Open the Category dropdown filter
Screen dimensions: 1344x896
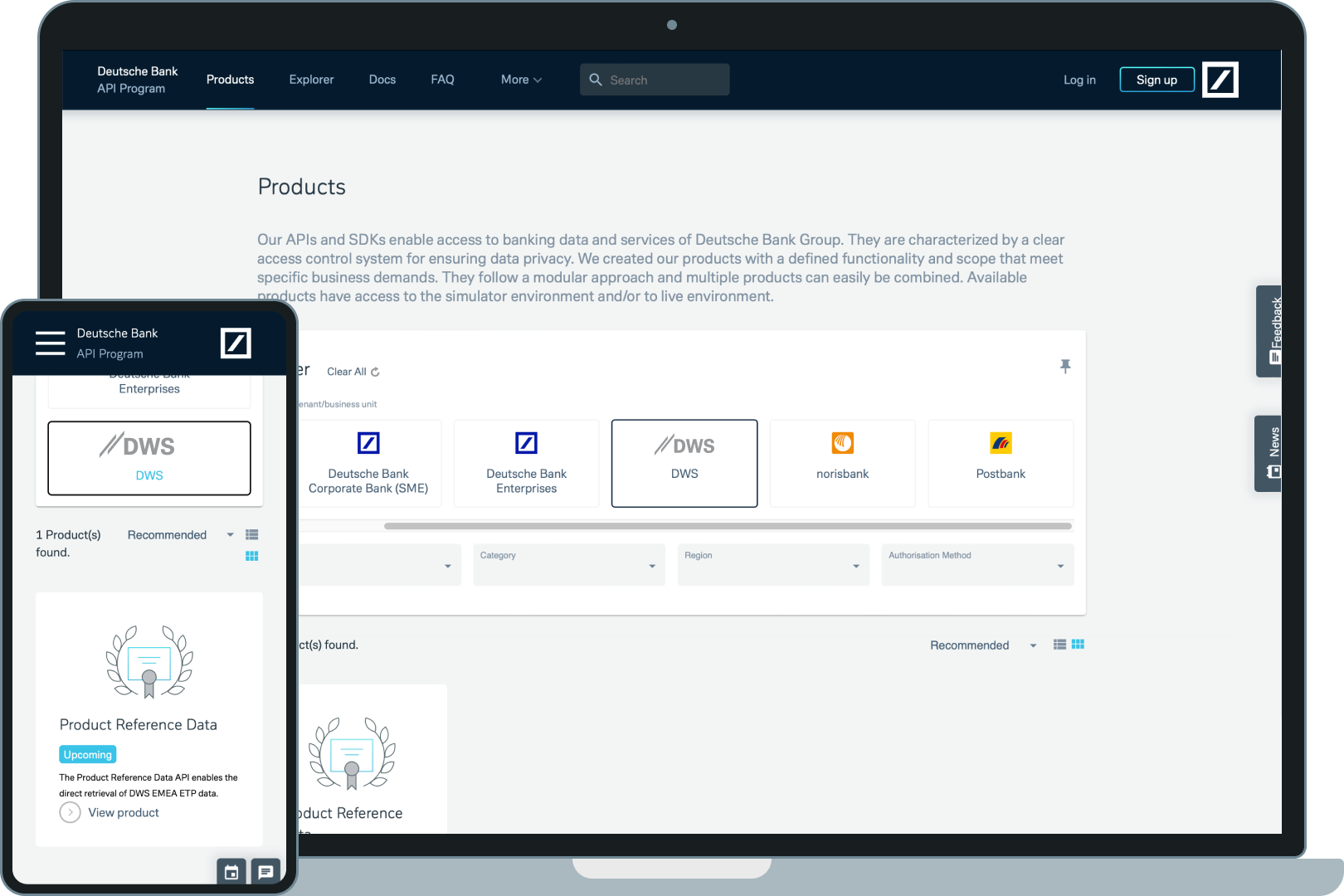569,564
